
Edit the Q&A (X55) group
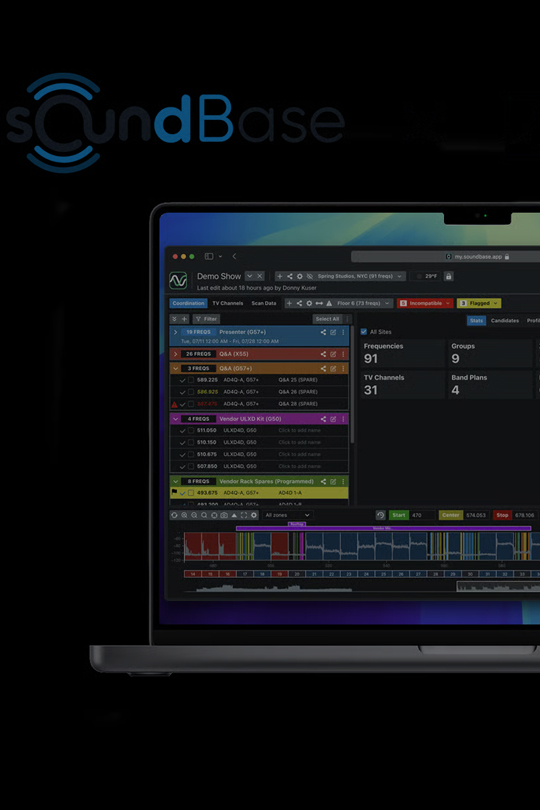333,354
